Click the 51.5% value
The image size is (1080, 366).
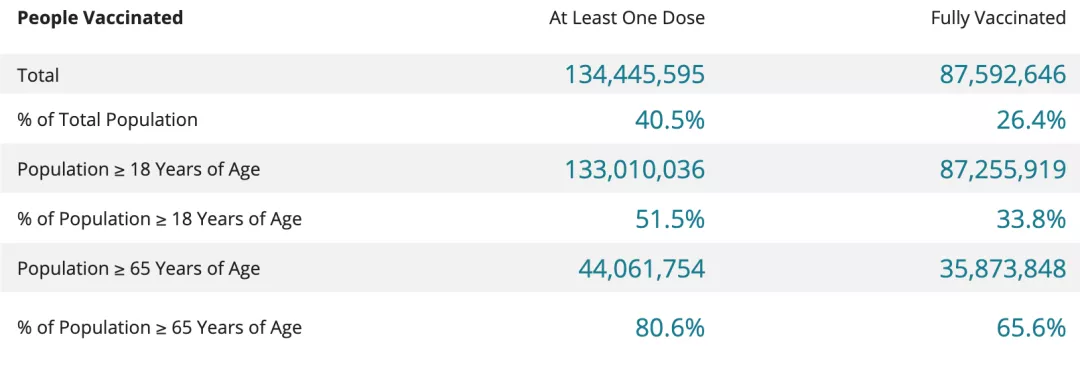[669, 219]
